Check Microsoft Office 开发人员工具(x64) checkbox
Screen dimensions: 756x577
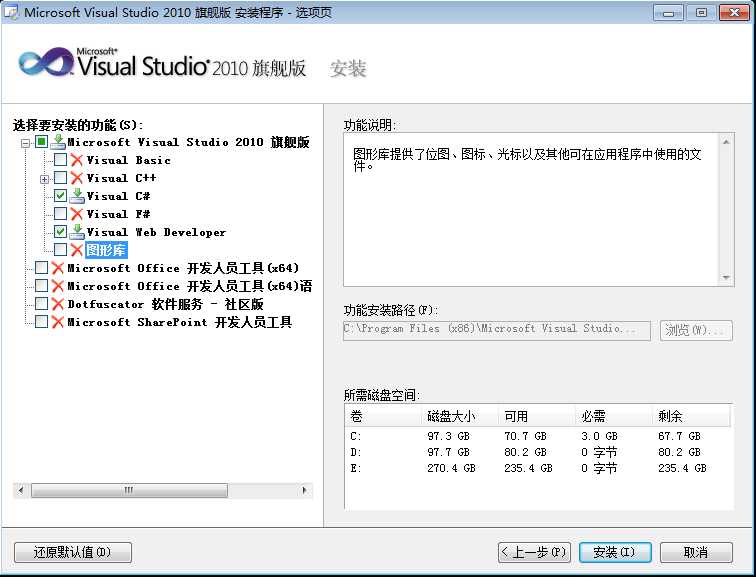coord(42,268)
